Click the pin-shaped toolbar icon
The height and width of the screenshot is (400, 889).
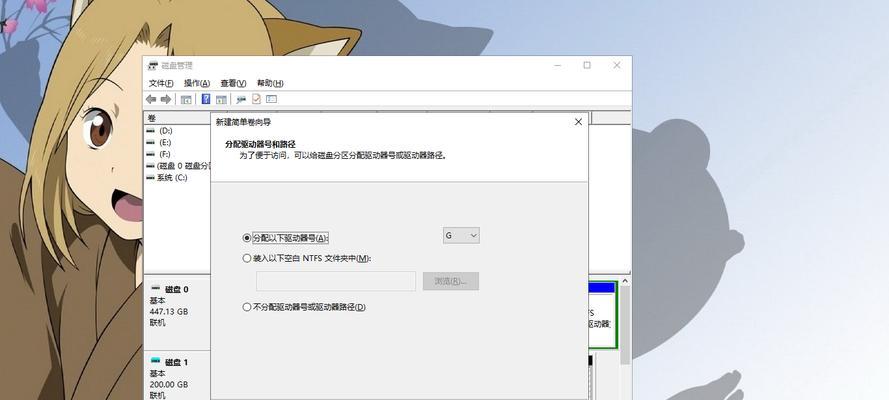pos(241,100)
